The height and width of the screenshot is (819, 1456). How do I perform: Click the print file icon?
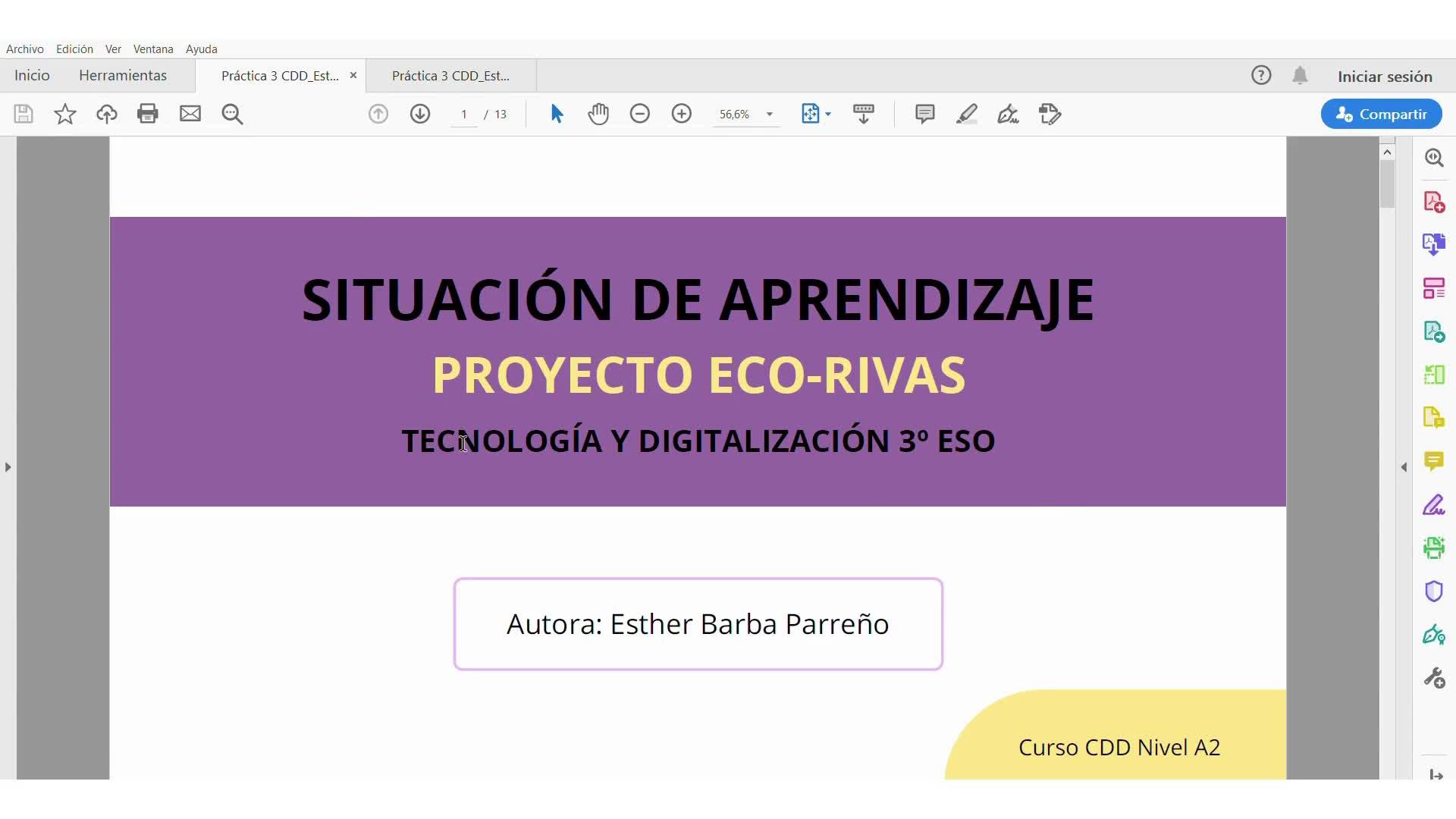(148, 114)
